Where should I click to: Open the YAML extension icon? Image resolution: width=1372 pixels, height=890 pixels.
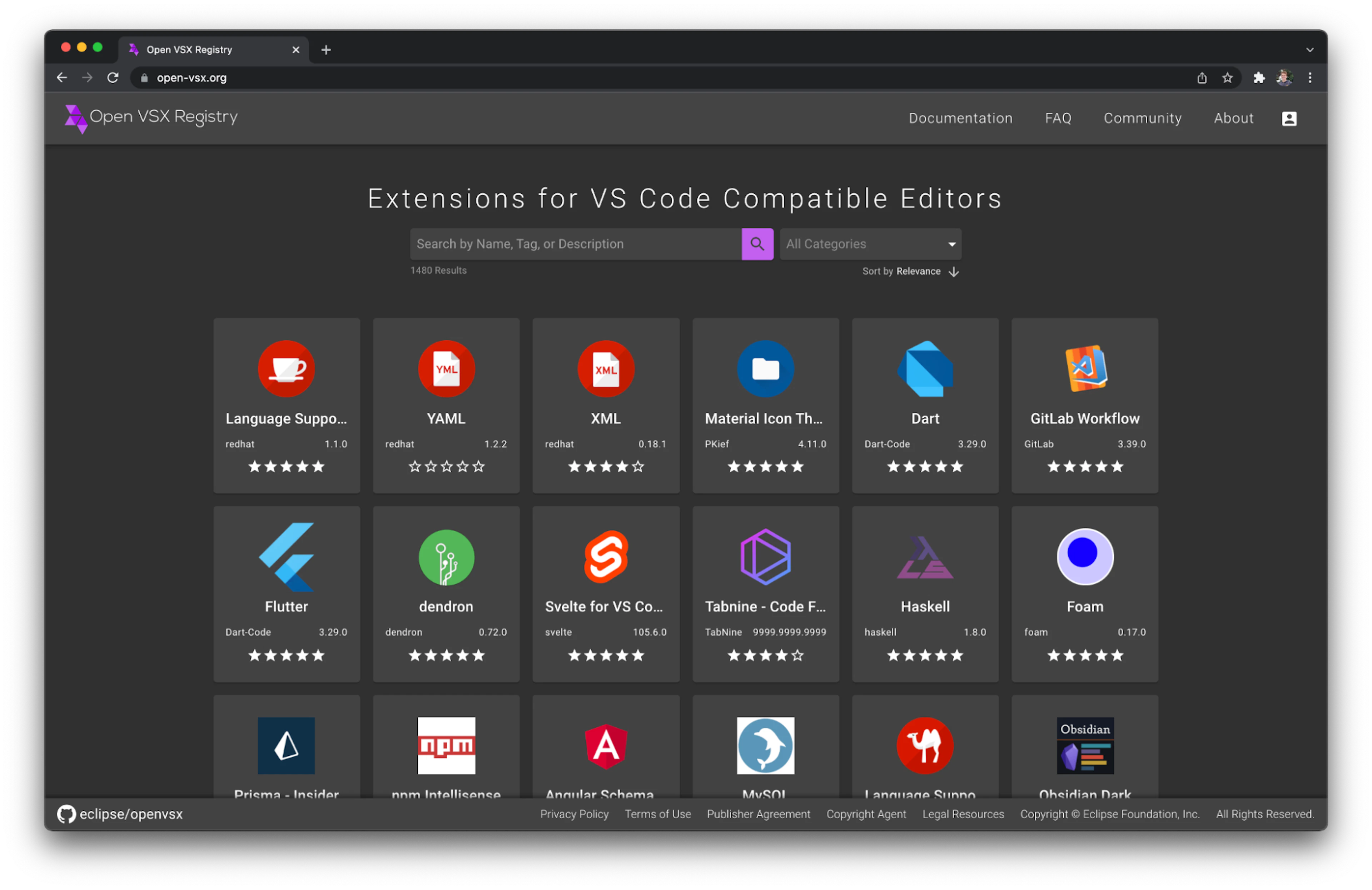(x=446, y=369)
